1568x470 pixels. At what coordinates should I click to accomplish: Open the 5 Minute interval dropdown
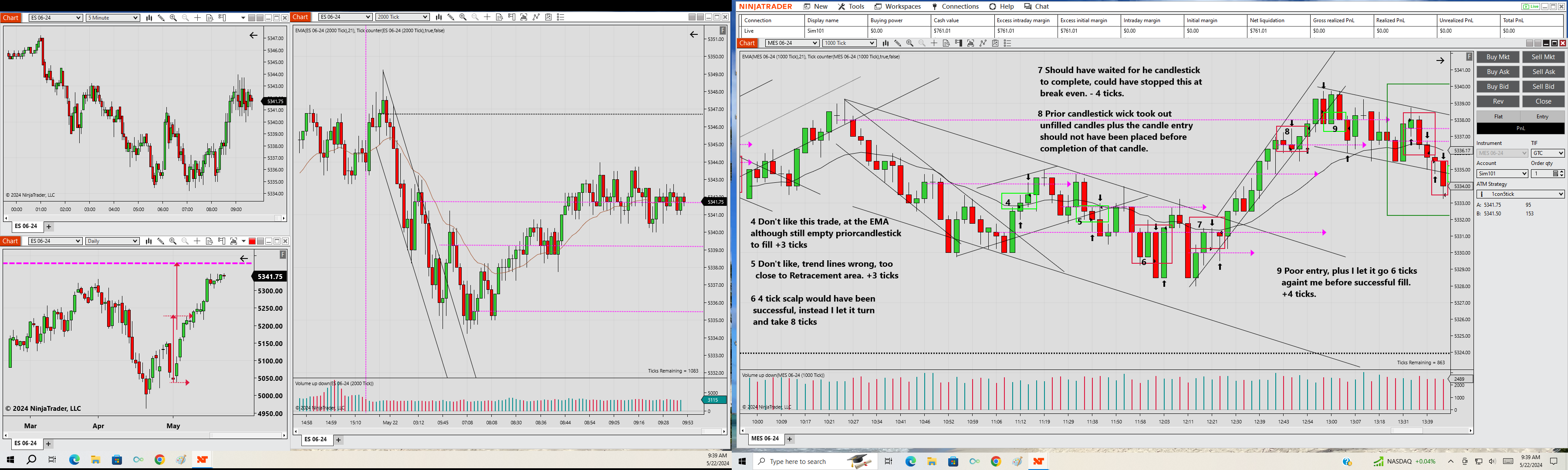click(x=113, y=18)
